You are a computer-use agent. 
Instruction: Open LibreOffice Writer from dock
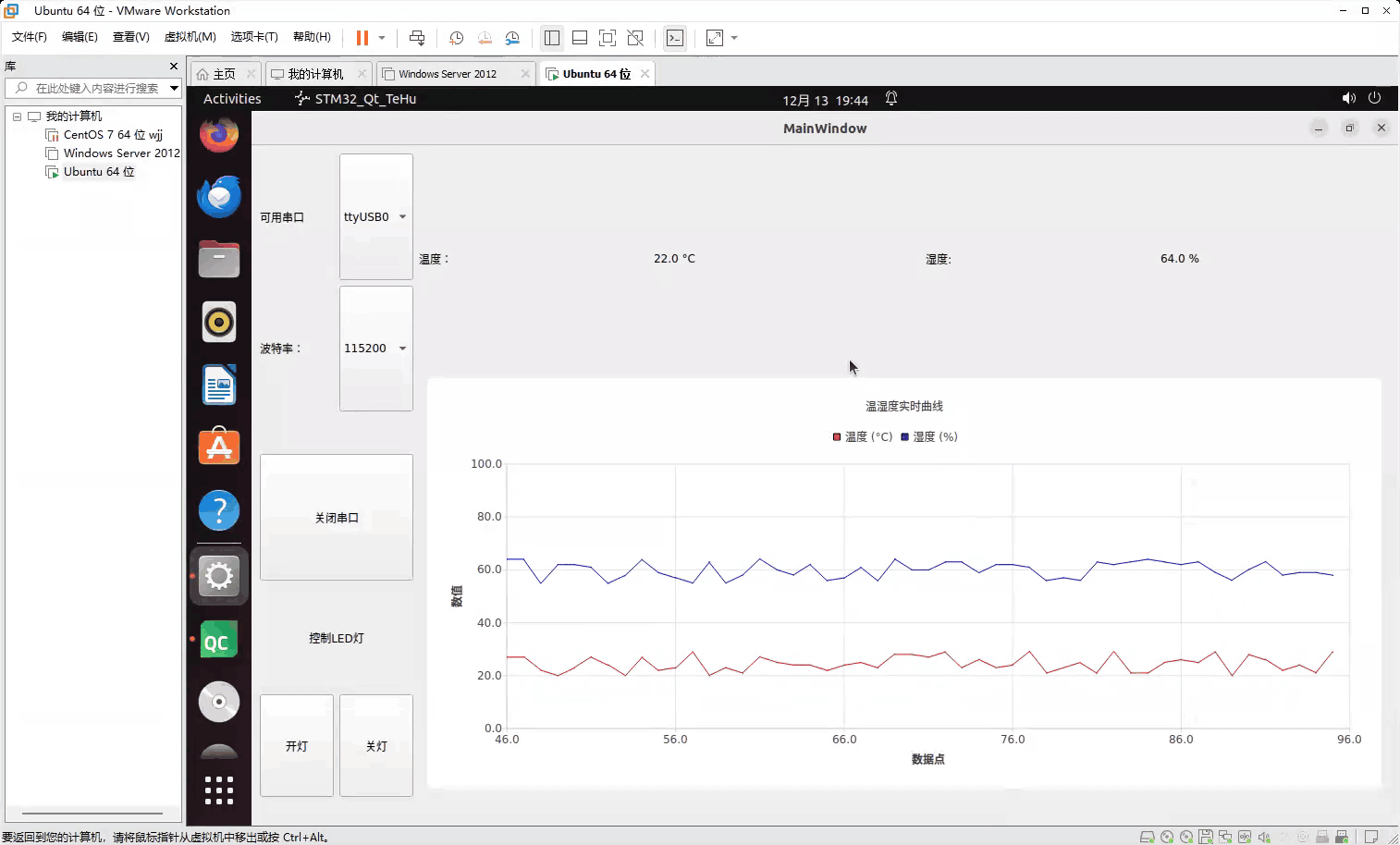tap(219, 385)
